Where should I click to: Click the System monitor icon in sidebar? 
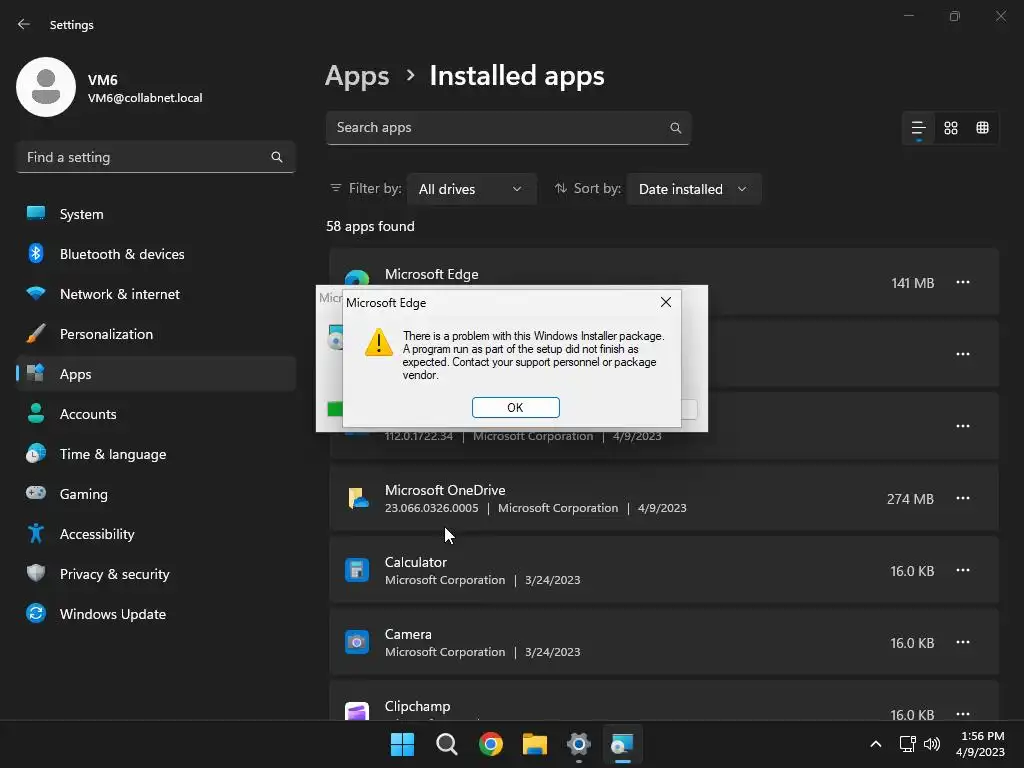[36, 213]
